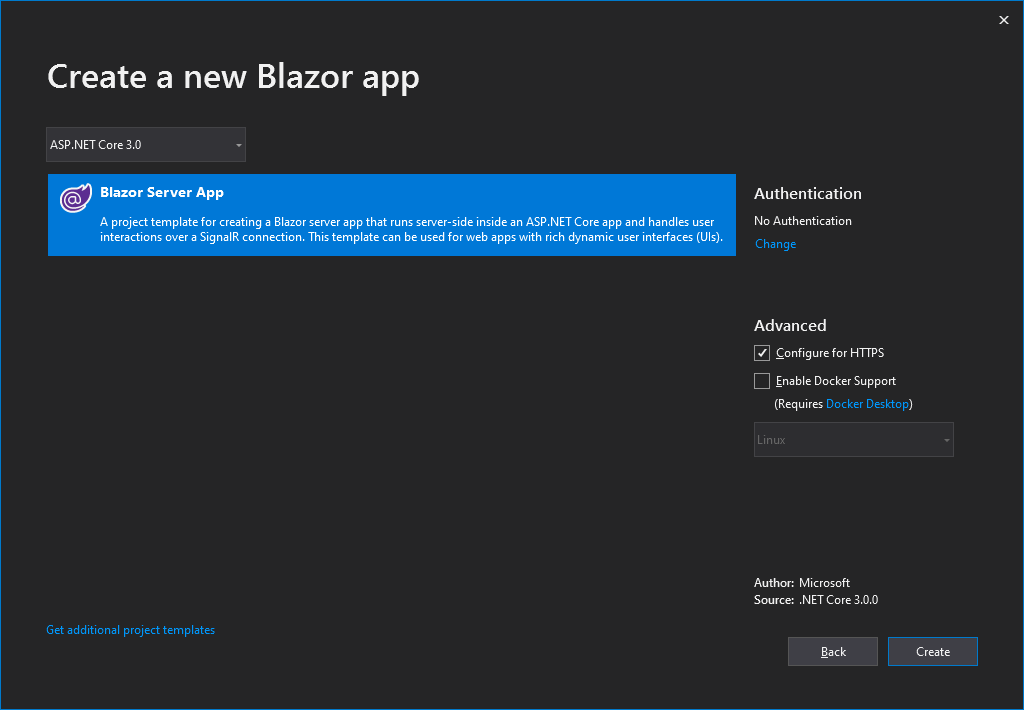Click the Blazor server app description paragraph

click(x=411, y=229)
